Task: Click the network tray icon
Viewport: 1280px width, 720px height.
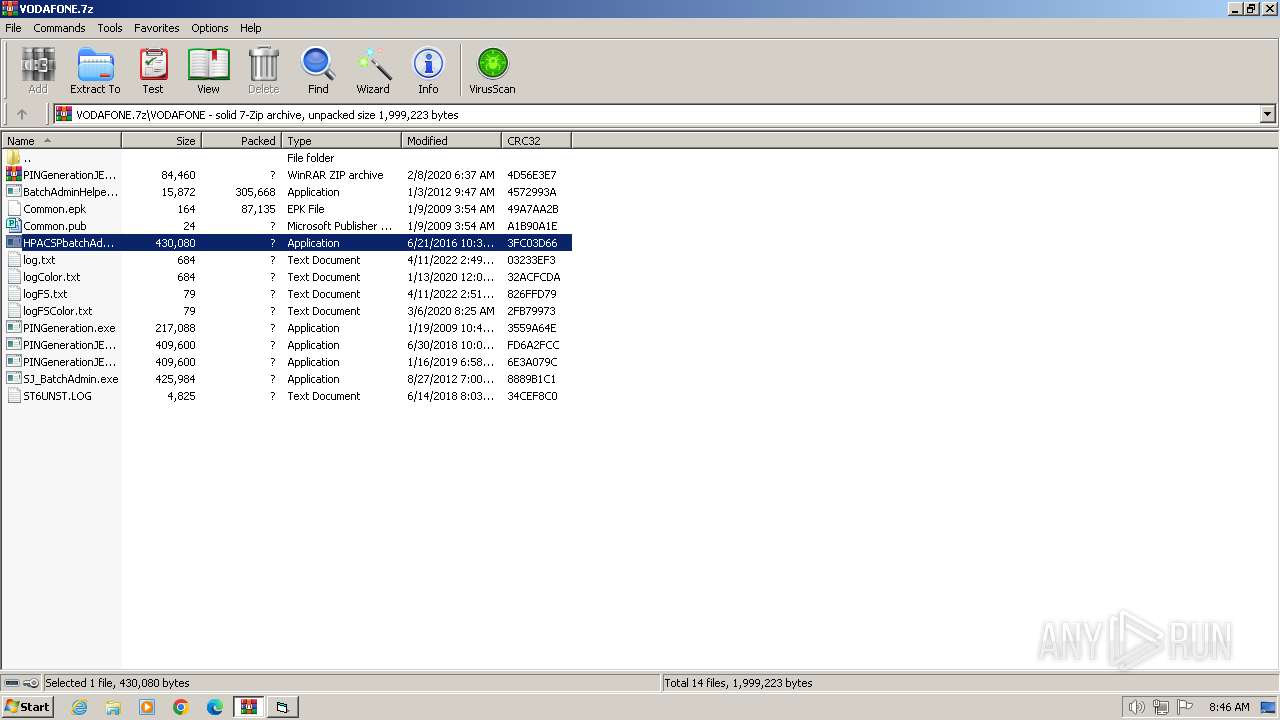Action: point(1160,707)
